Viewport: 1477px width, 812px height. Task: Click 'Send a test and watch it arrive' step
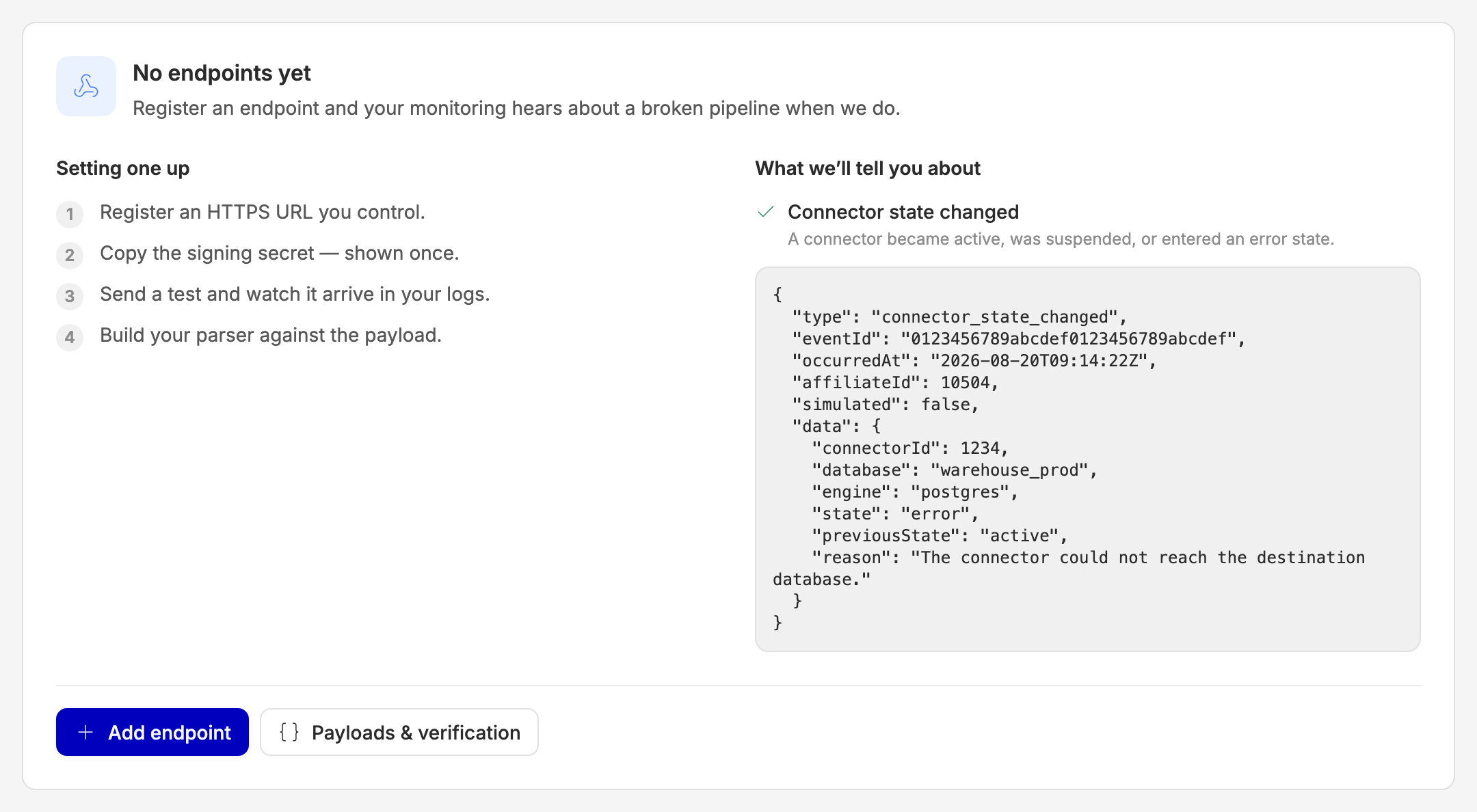pos(295,295)
